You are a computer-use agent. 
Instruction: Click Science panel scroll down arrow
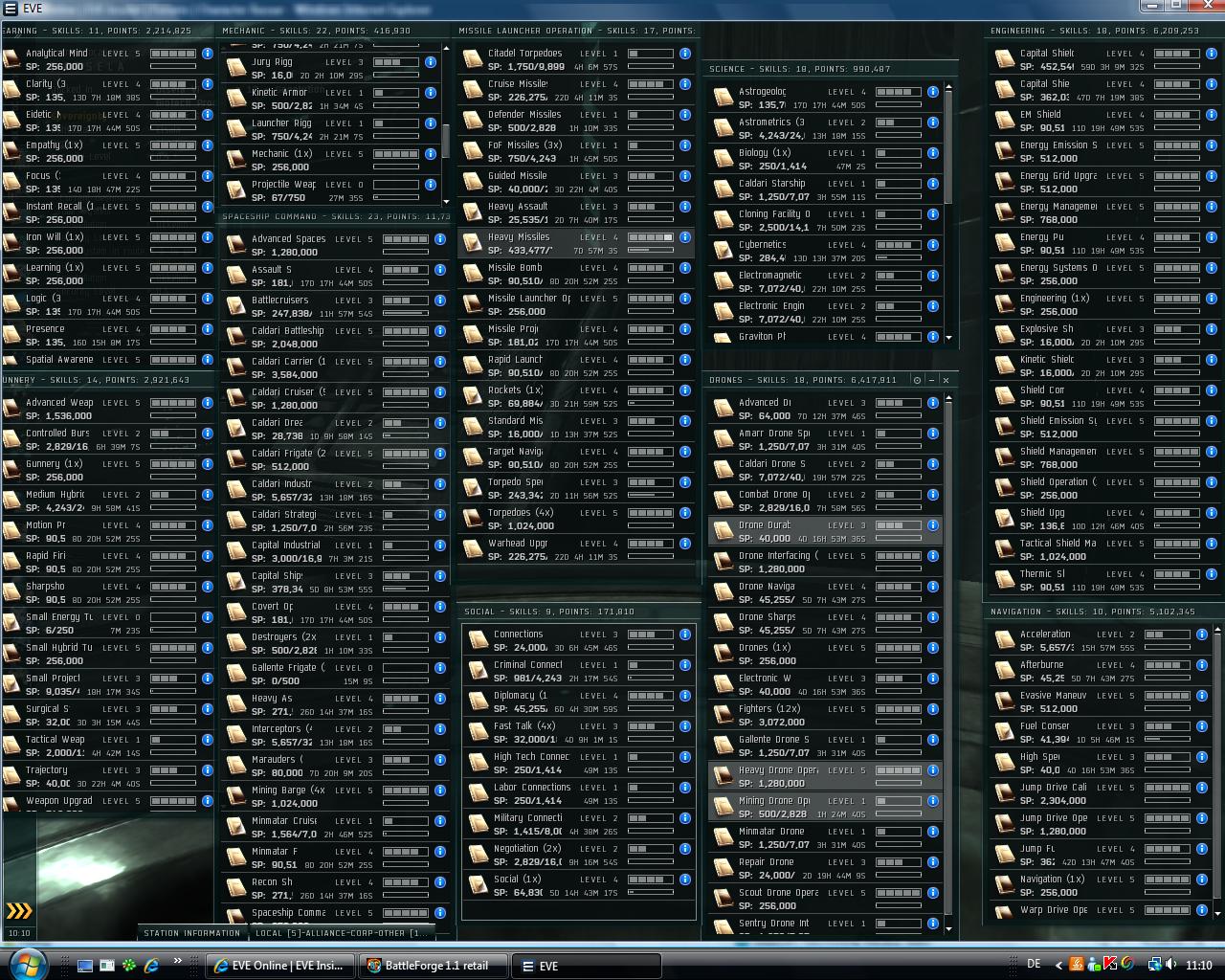(948, 338)
